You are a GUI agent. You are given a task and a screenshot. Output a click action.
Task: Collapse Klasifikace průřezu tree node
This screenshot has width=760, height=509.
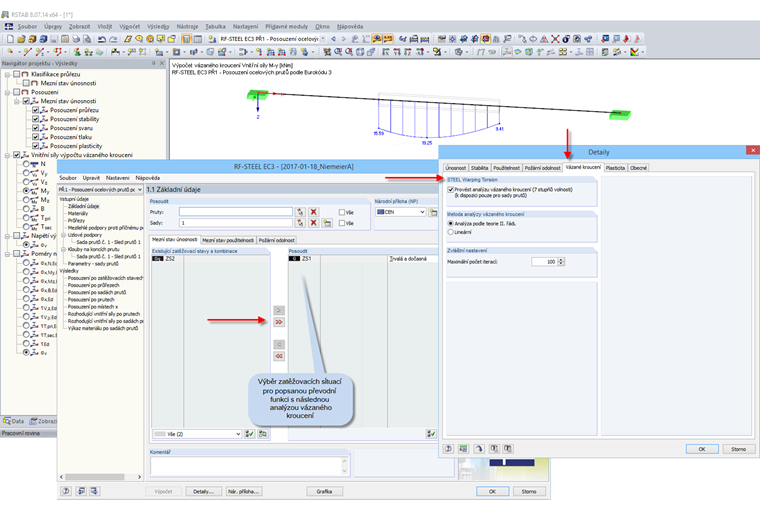tap(7, 75)
